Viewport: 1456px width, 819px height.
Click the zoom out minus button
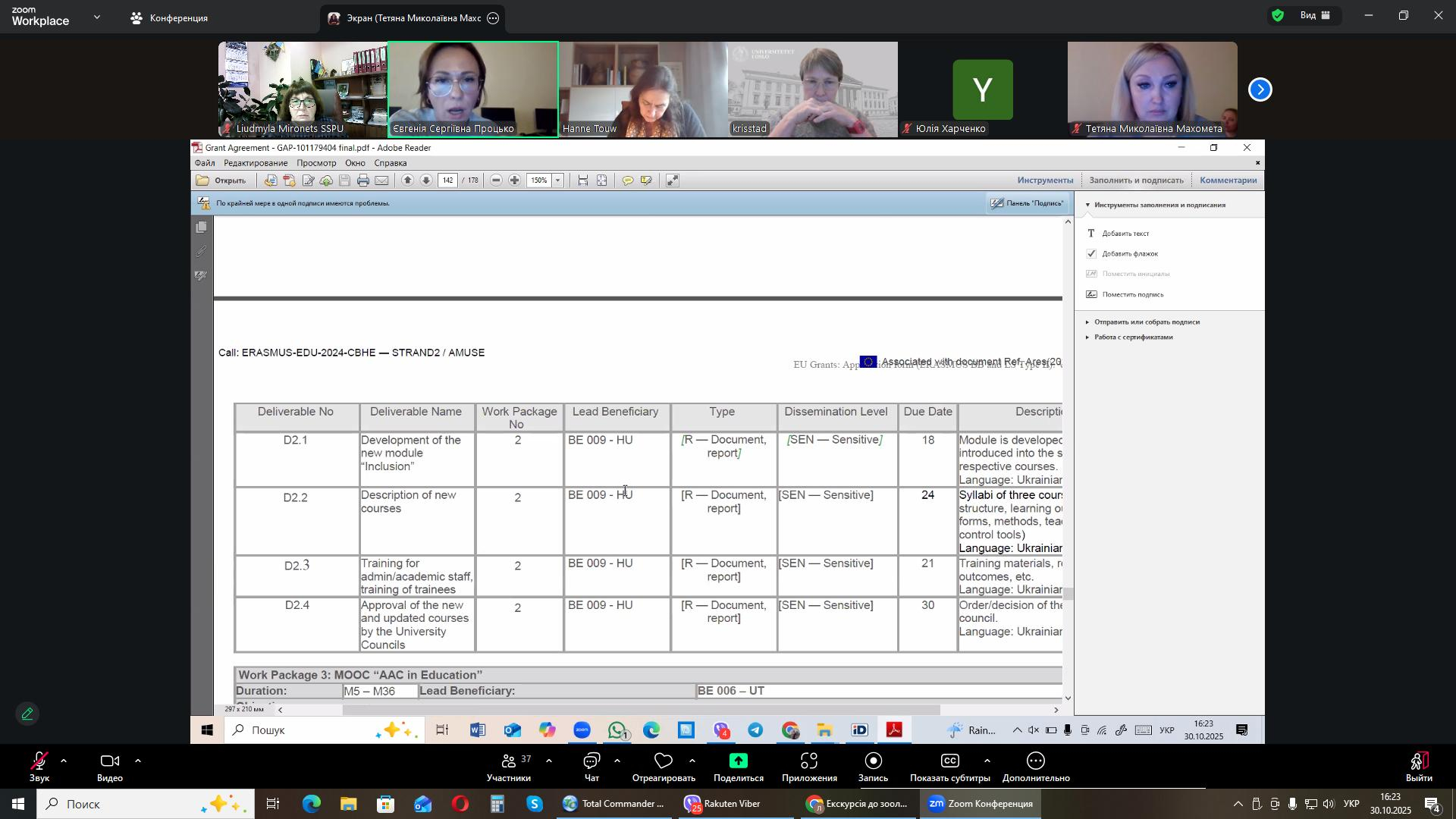[x=497, y=180]
